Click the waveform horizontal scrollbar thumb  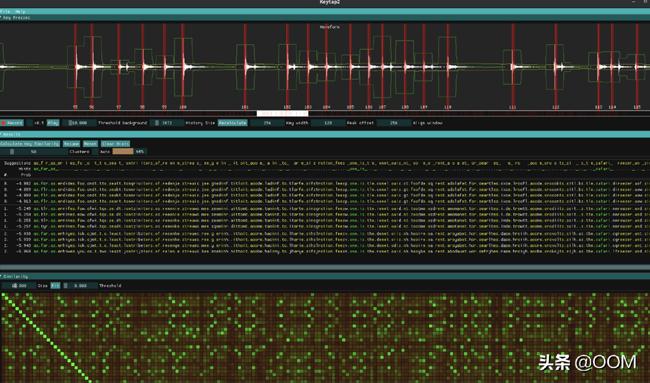click(x=282, y=113)
